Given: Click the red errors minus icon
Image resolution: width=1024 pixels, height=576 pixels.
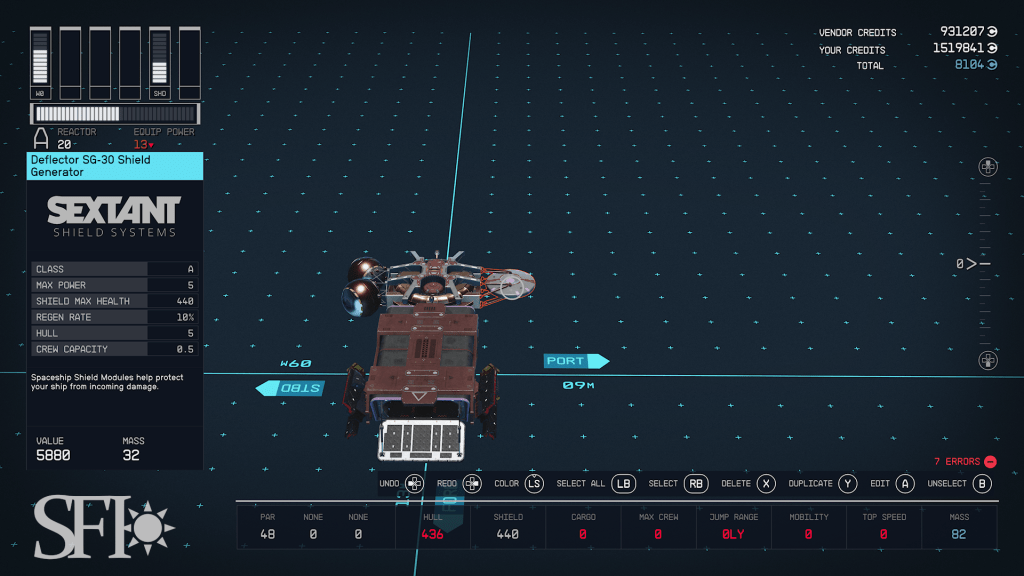Looking at the screenshot, I should pyautogui.click(x=990, y=462).
